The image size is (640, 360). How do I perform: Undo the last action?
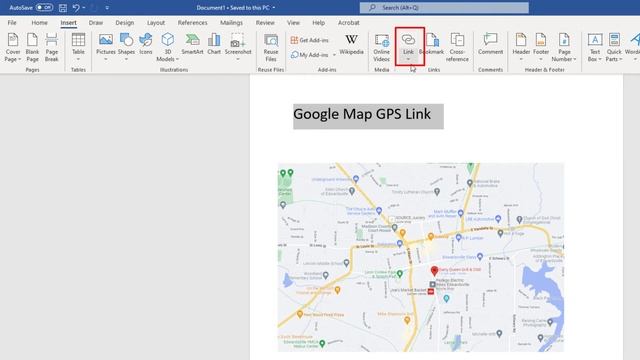click(x=76, y=8)
